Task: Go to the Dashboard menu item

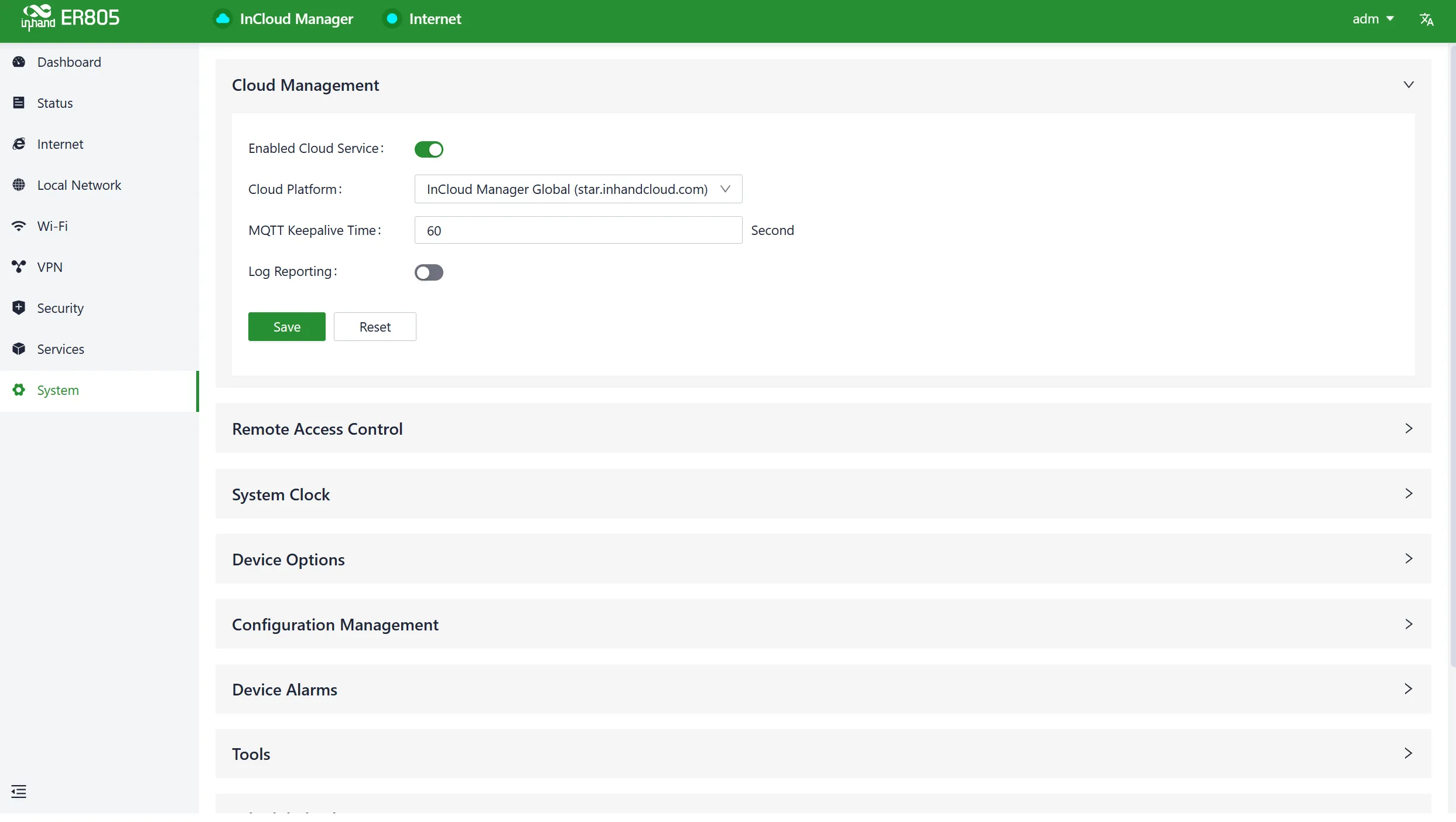Action: 100,62
